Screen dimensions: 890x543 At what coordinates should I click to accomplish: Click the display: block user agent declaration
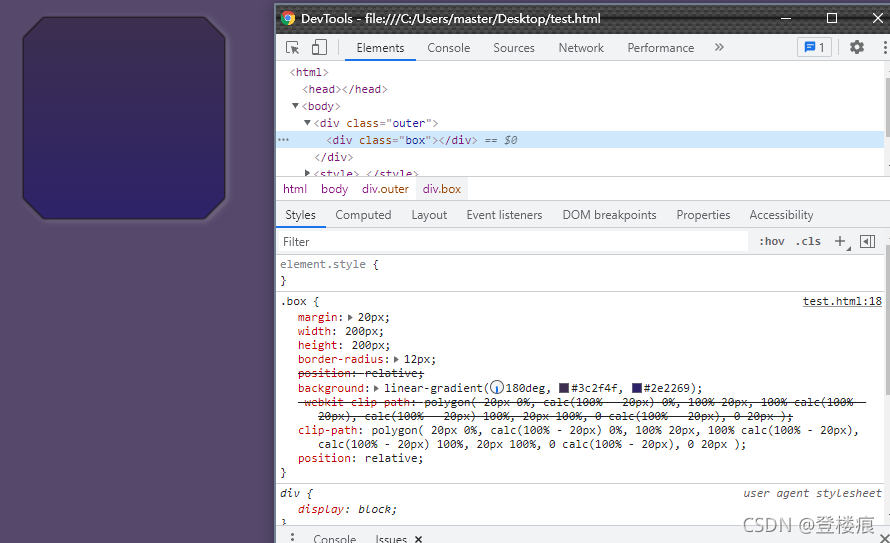coord(347,510)
